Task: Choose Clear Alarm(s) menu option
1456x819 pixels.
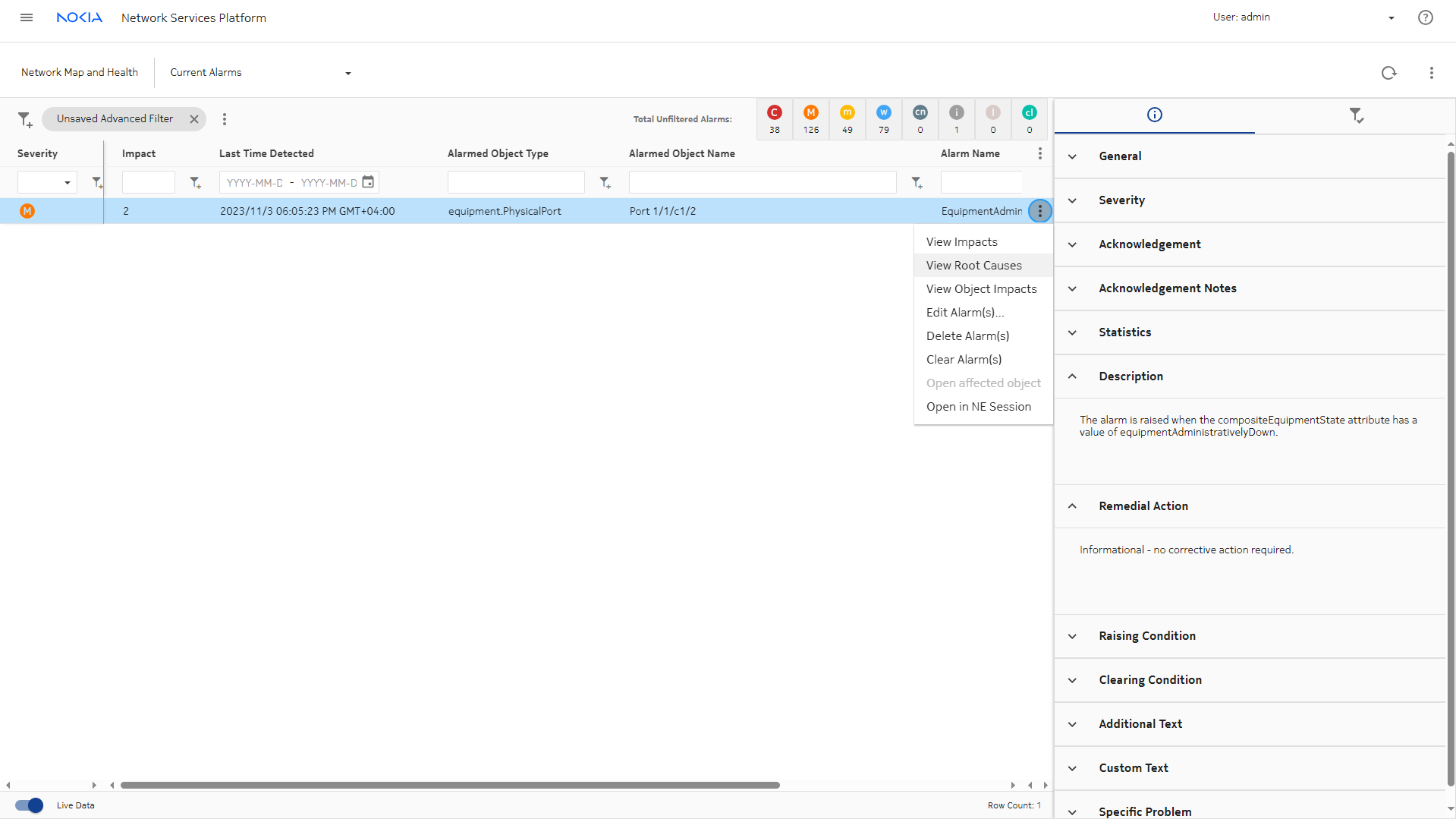Action: tap(964, 360)
